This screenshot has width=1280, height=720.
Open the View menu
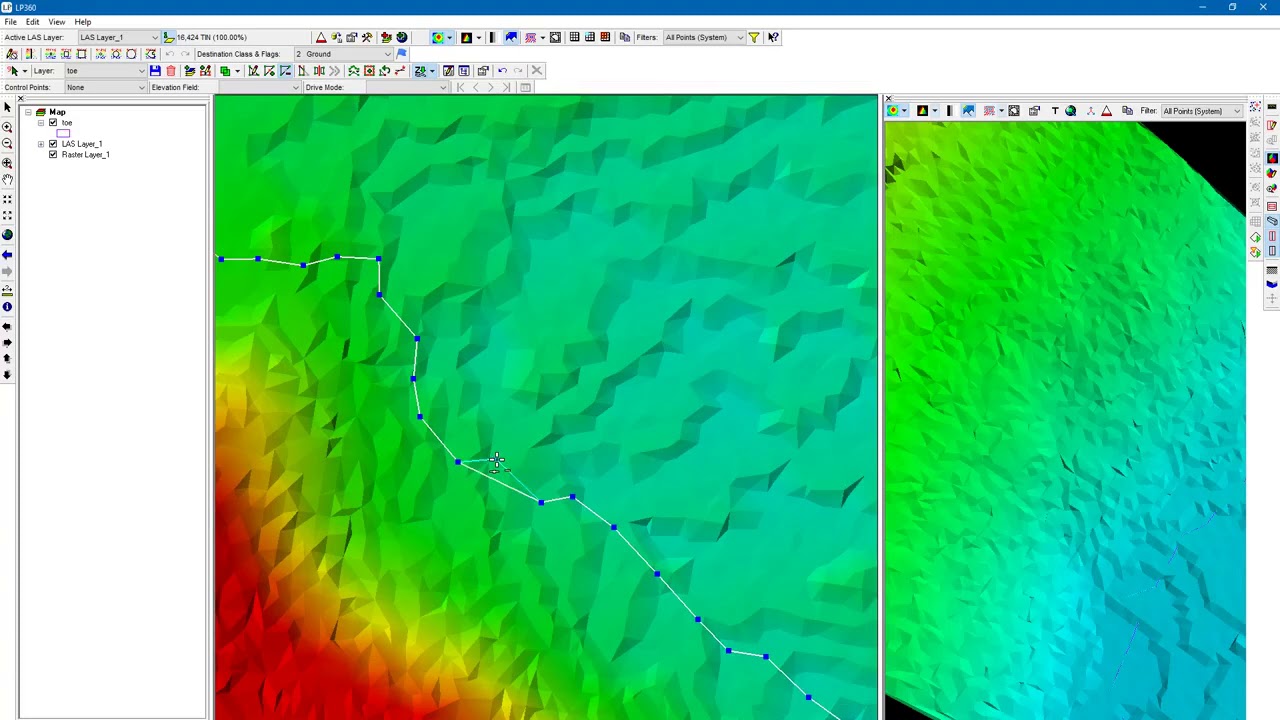[57, 22]
